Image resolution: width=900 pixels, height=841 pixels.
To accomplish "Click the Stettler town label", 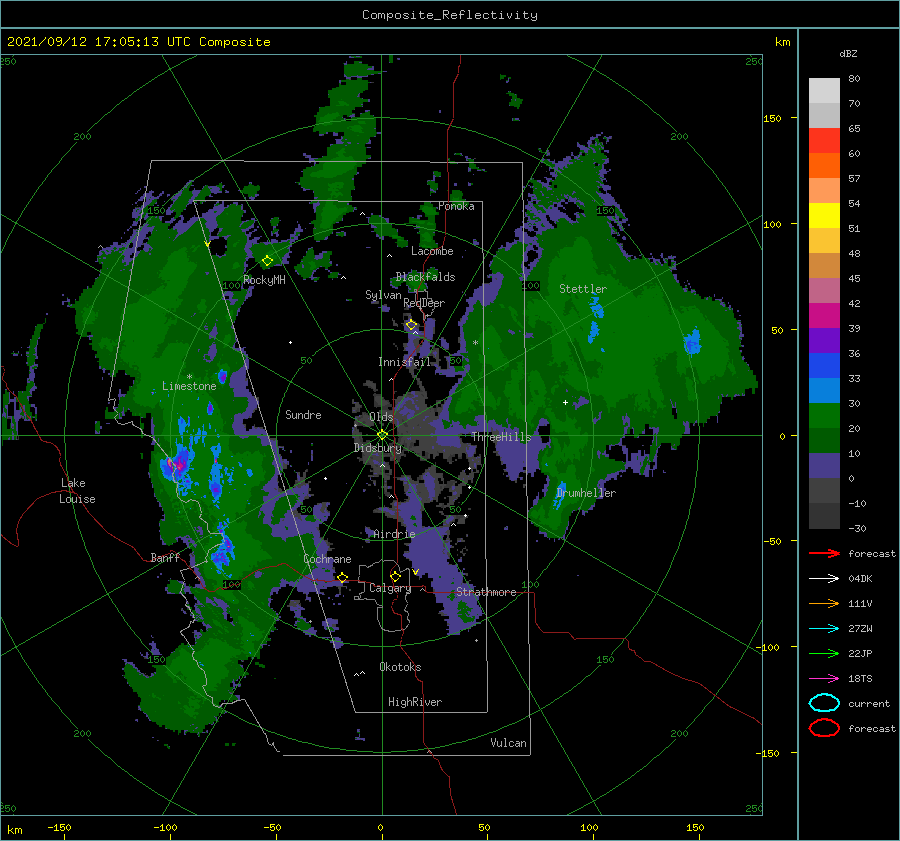I will coord(583,289).
